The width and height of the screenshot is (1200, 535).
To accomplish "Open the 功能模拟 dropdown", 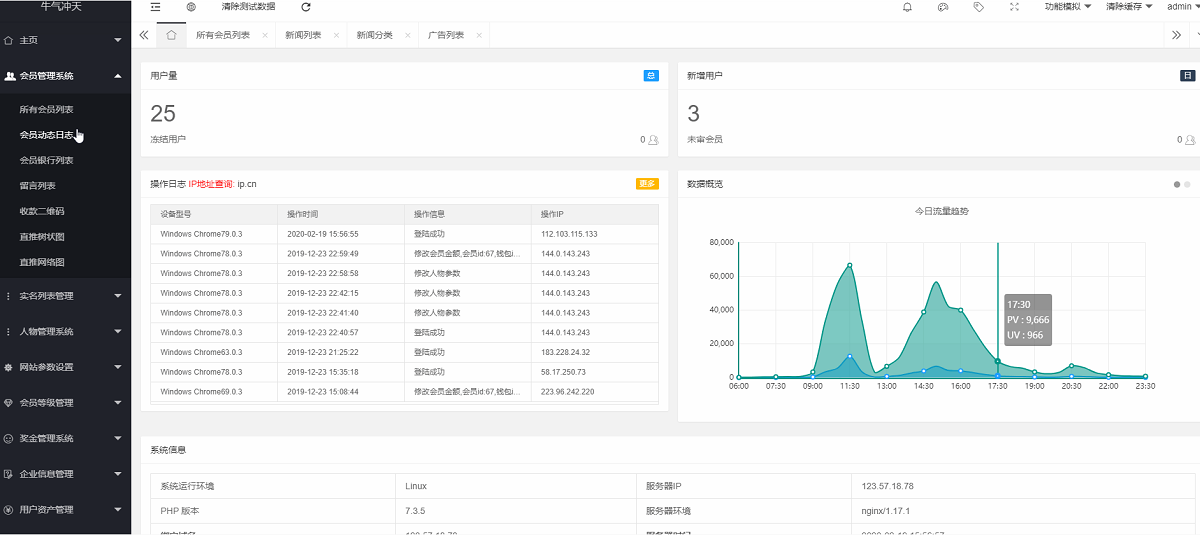I will [x=1067, y=7].
